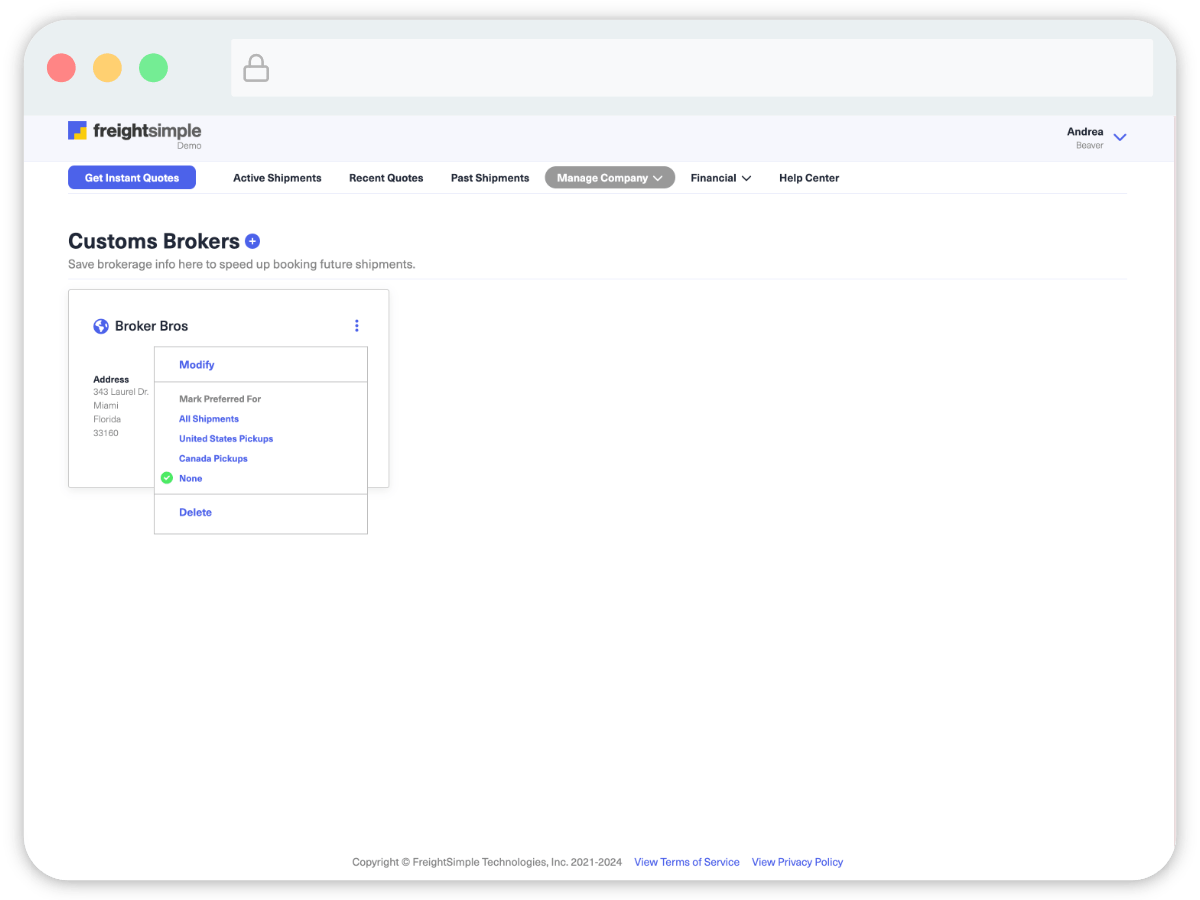Screen dimensions: 1200x900
Task: Click the plus icon beside Customs Brokers
Action: (x=253, y=241)
